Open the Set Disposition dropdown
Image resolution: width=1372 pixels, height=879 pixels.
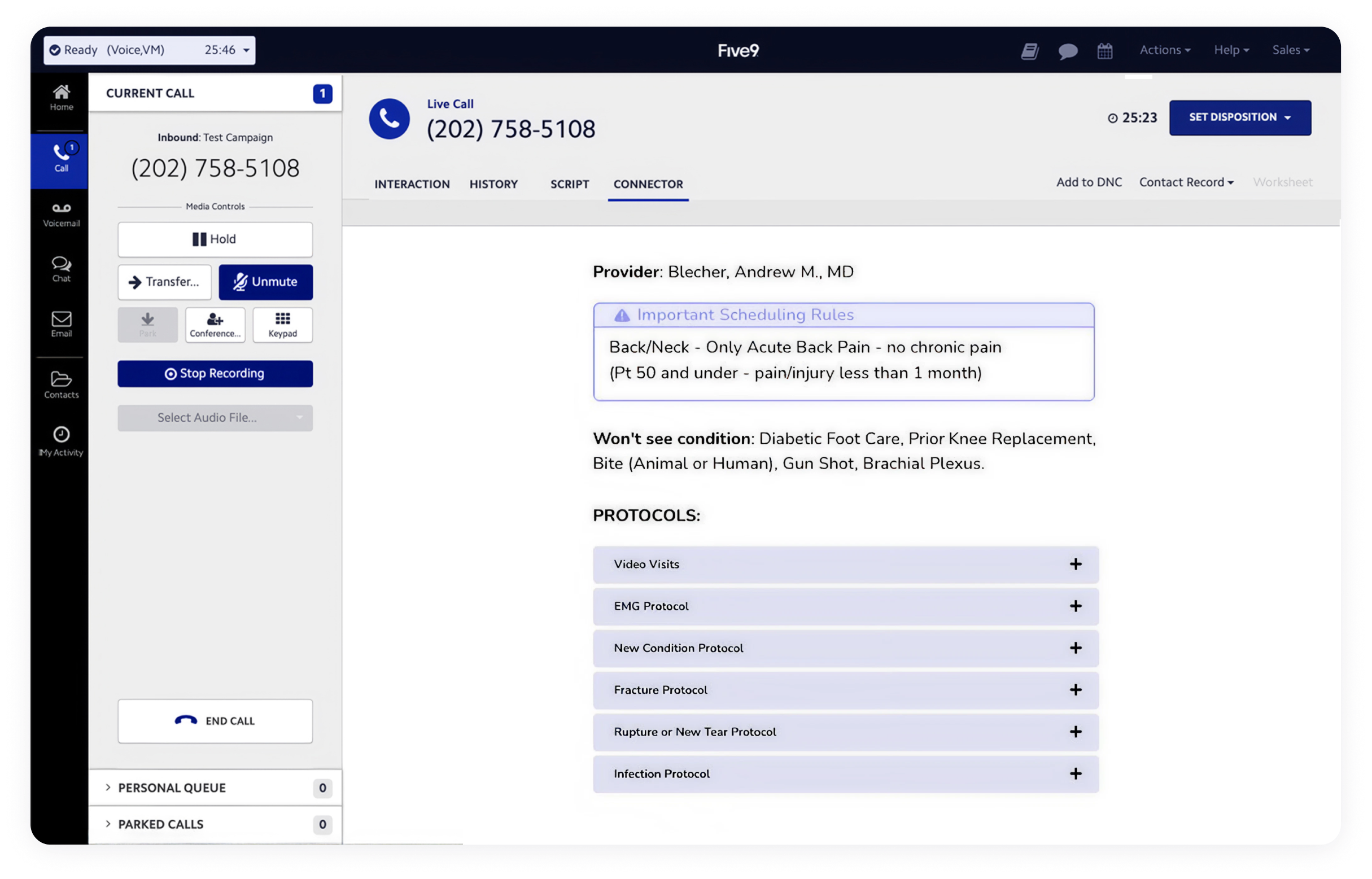(1239, 117)
